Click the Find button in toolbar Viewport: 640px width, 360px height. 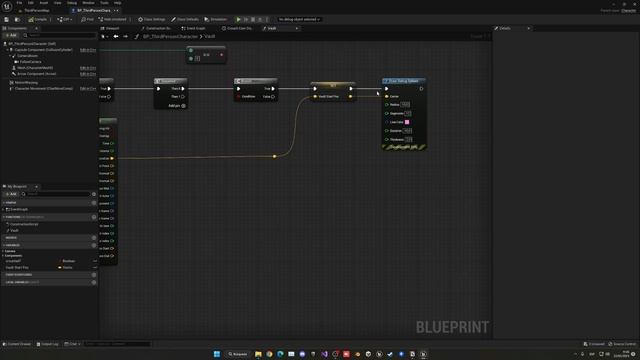pos(87,19)
